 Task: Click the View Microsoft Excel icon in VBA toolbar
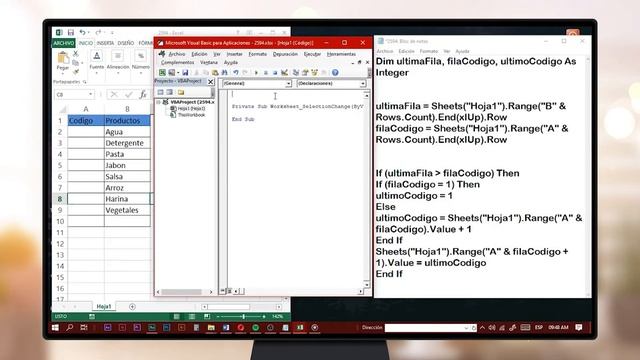pos(162,73)
